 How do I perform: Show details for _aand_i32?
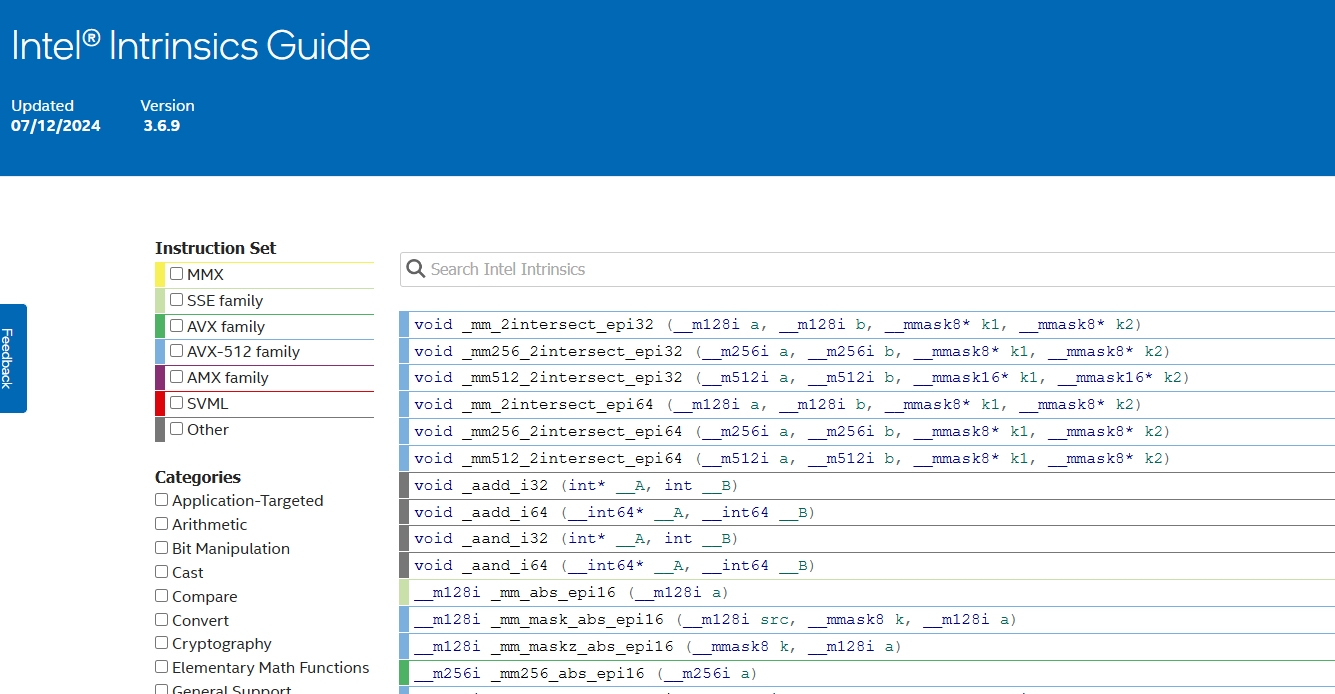click(867, 539)
